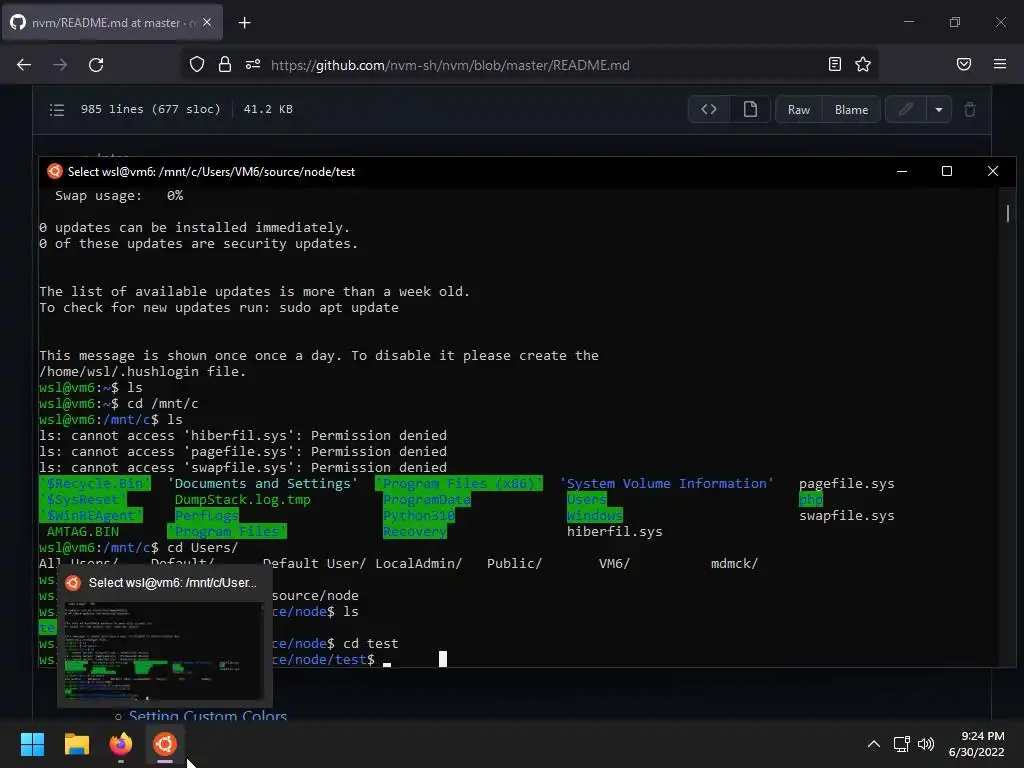Minimize the Firefox browser window
Screen dimensions: 1024x768
coord(908,22)
